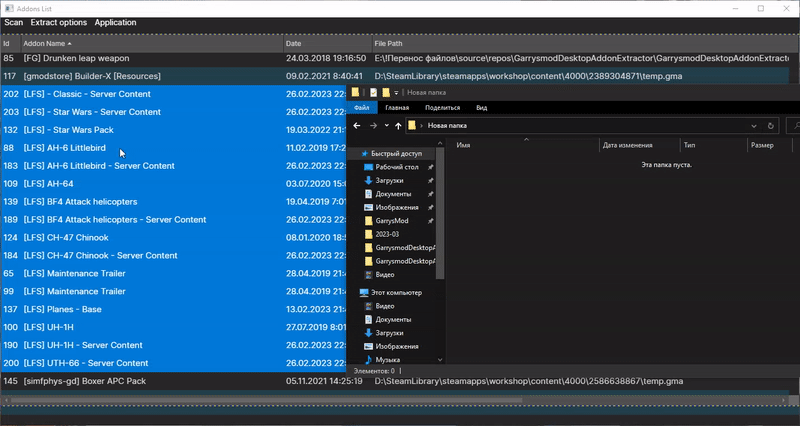Select [simfphys-gd] Boxer APC Pack row
The width and height of the screenshot is (800, 426).
tap(395, 381)
